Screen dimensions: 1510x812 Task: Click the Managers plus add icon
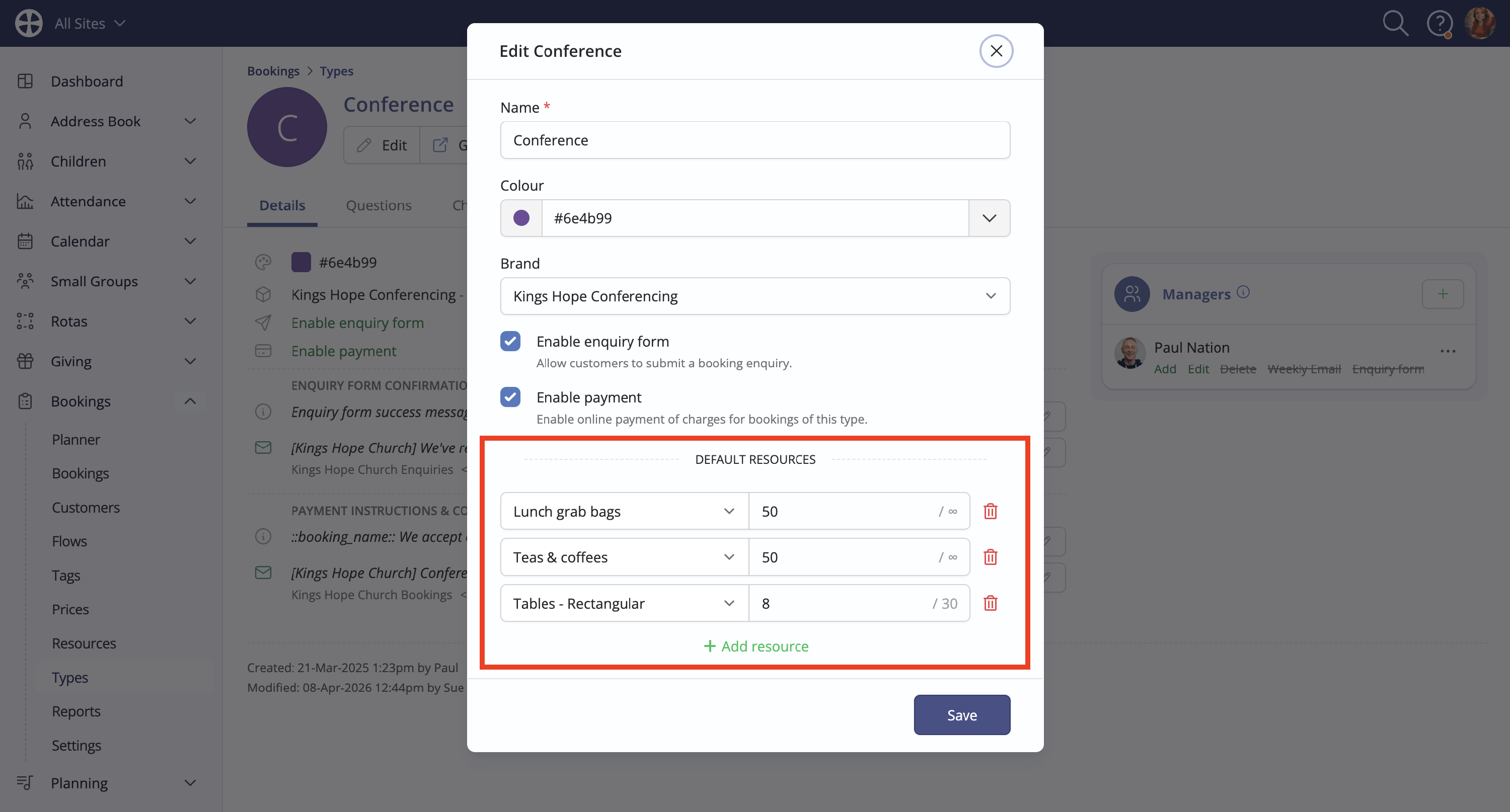click(x=1443, y=293)
